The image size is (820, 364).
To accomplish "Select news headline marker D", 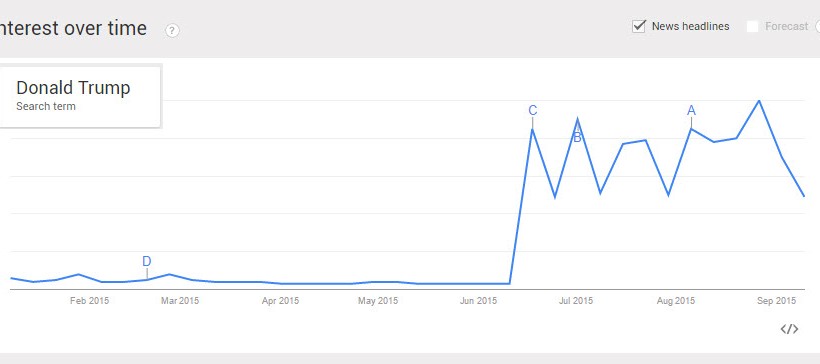I will (147, 261).
